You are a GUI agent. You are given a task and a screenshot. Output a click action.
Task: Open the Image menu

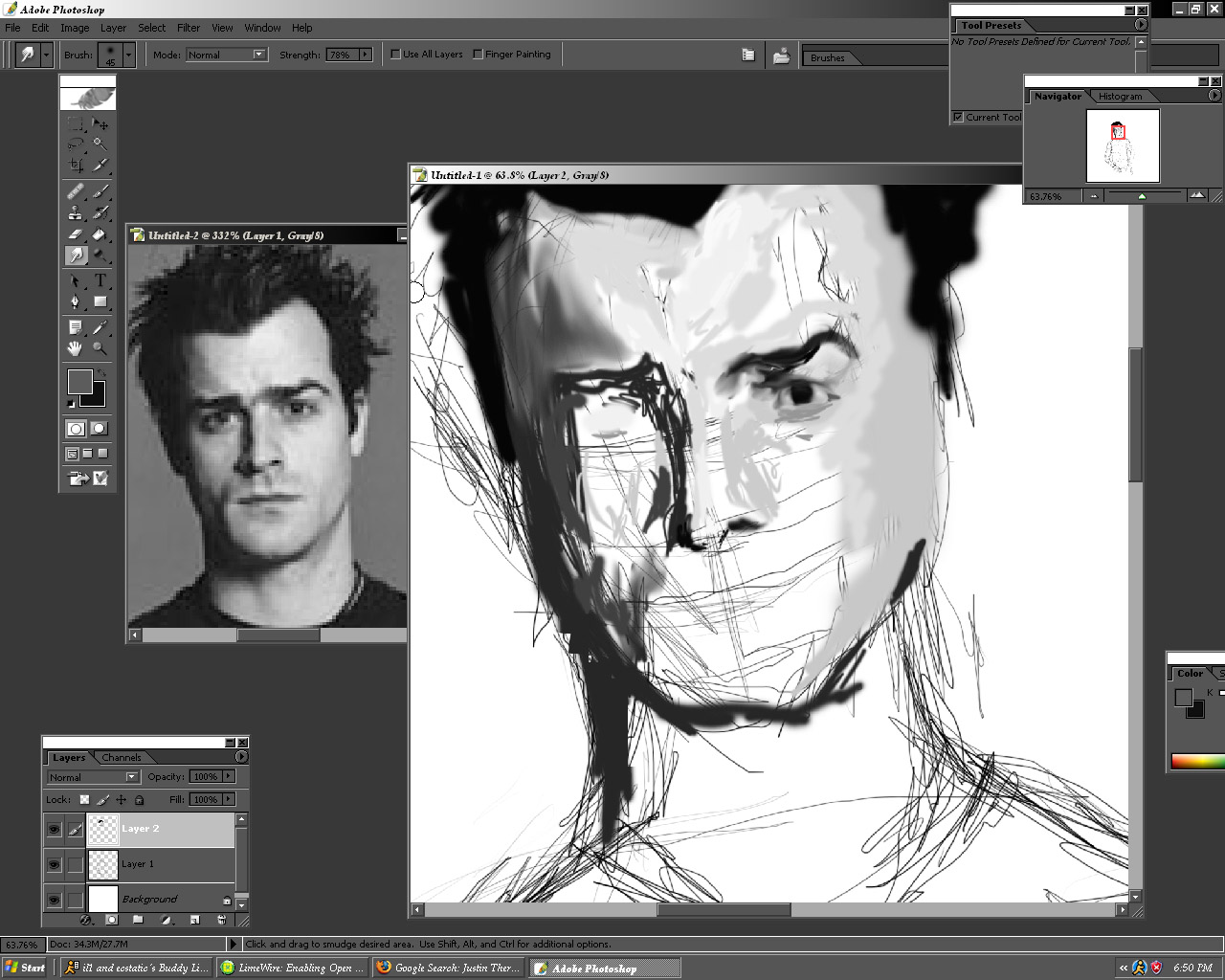(x=75, y=28)
